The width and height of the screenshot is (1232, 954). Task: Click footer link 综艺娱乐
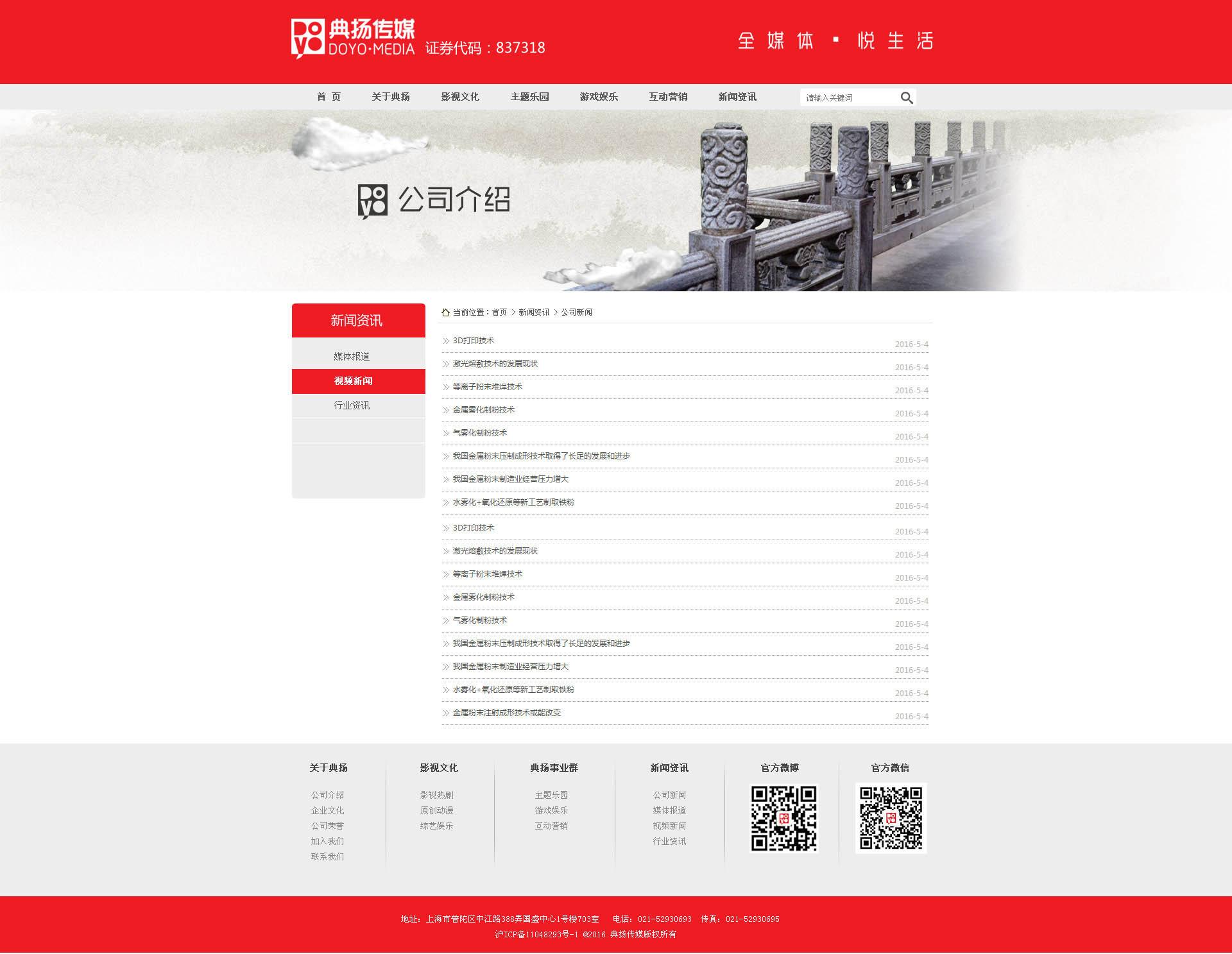pos(436,826)
